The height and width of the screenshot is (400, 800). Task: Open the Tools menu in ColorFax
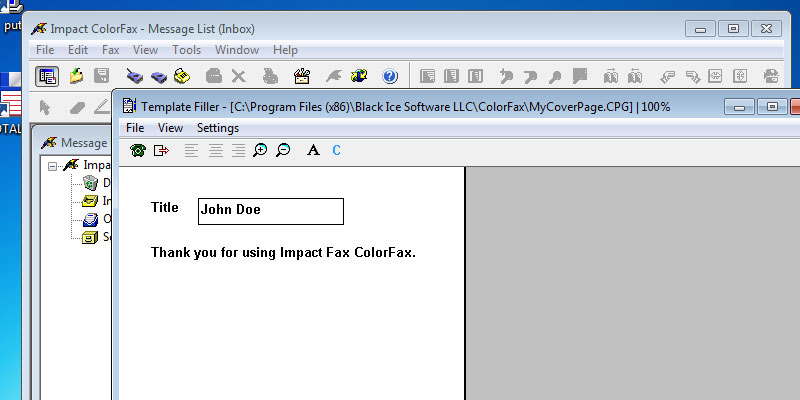[x=186, y=50]
